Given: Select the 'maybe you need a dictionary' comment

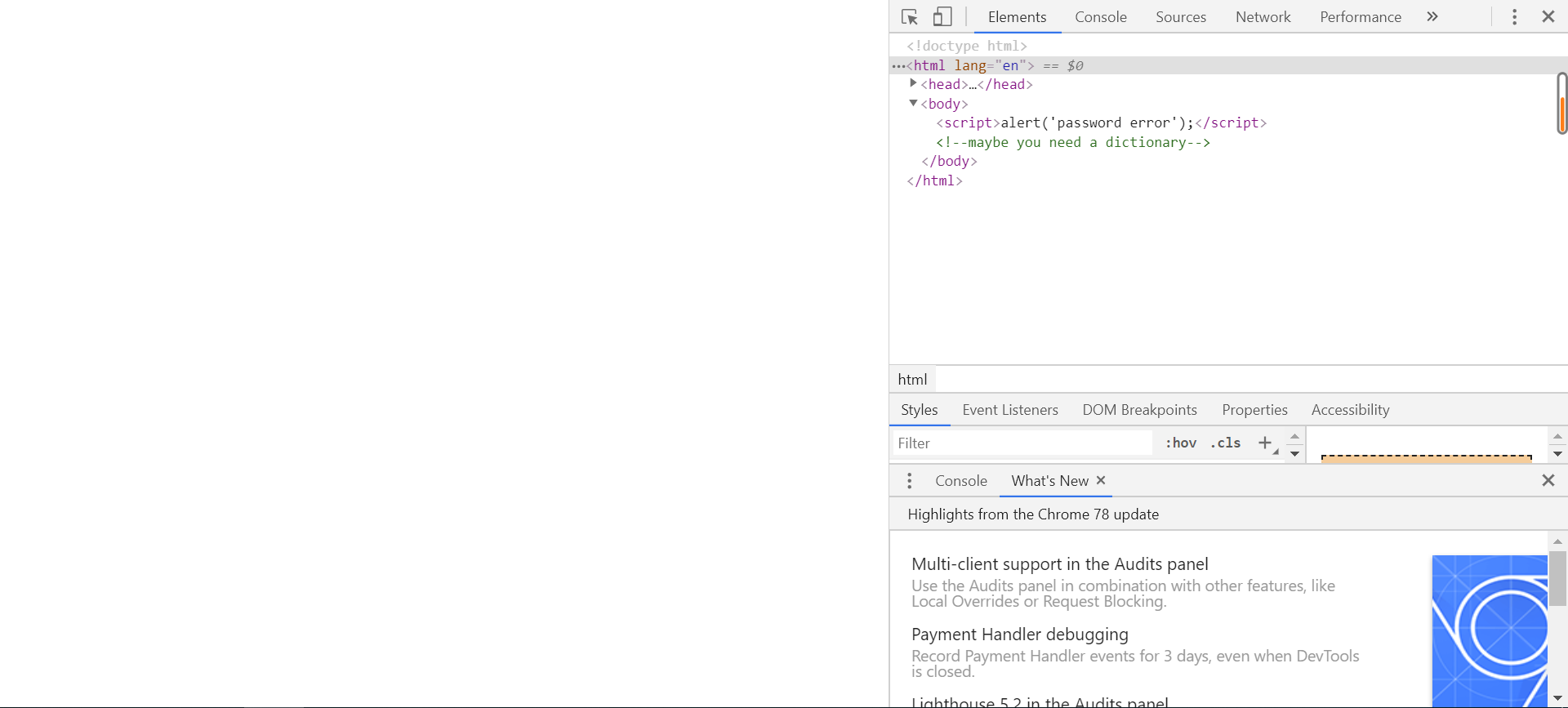Looking at the screenshot, I should pyautogui.click(x=1073, y=142).
